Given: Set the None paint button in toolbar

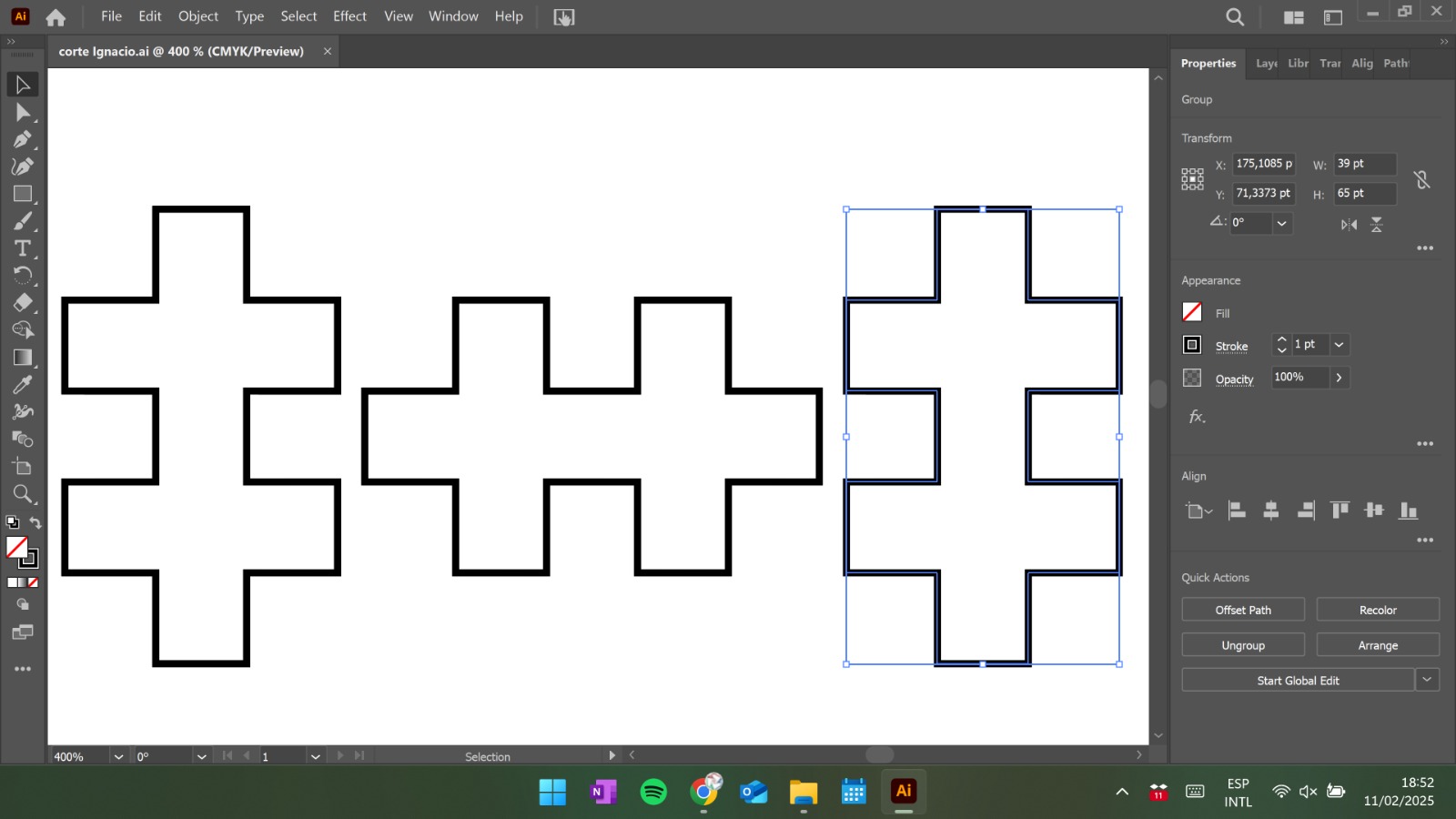Looking at the screenshot, I should click(x=33, y=582).
